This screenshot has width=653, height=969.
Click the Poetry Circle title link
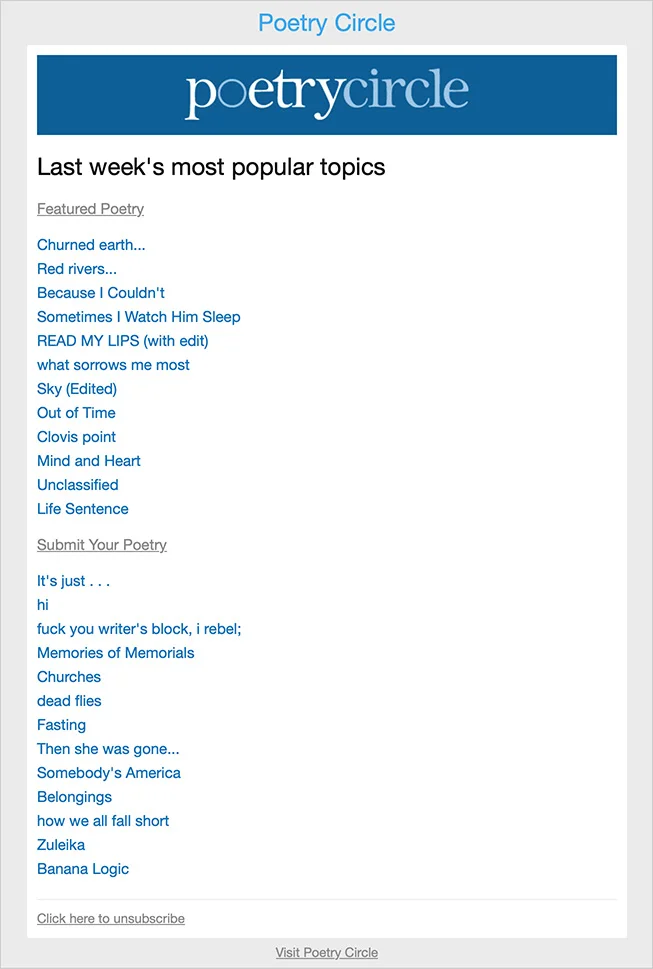(x=326, y=22)
